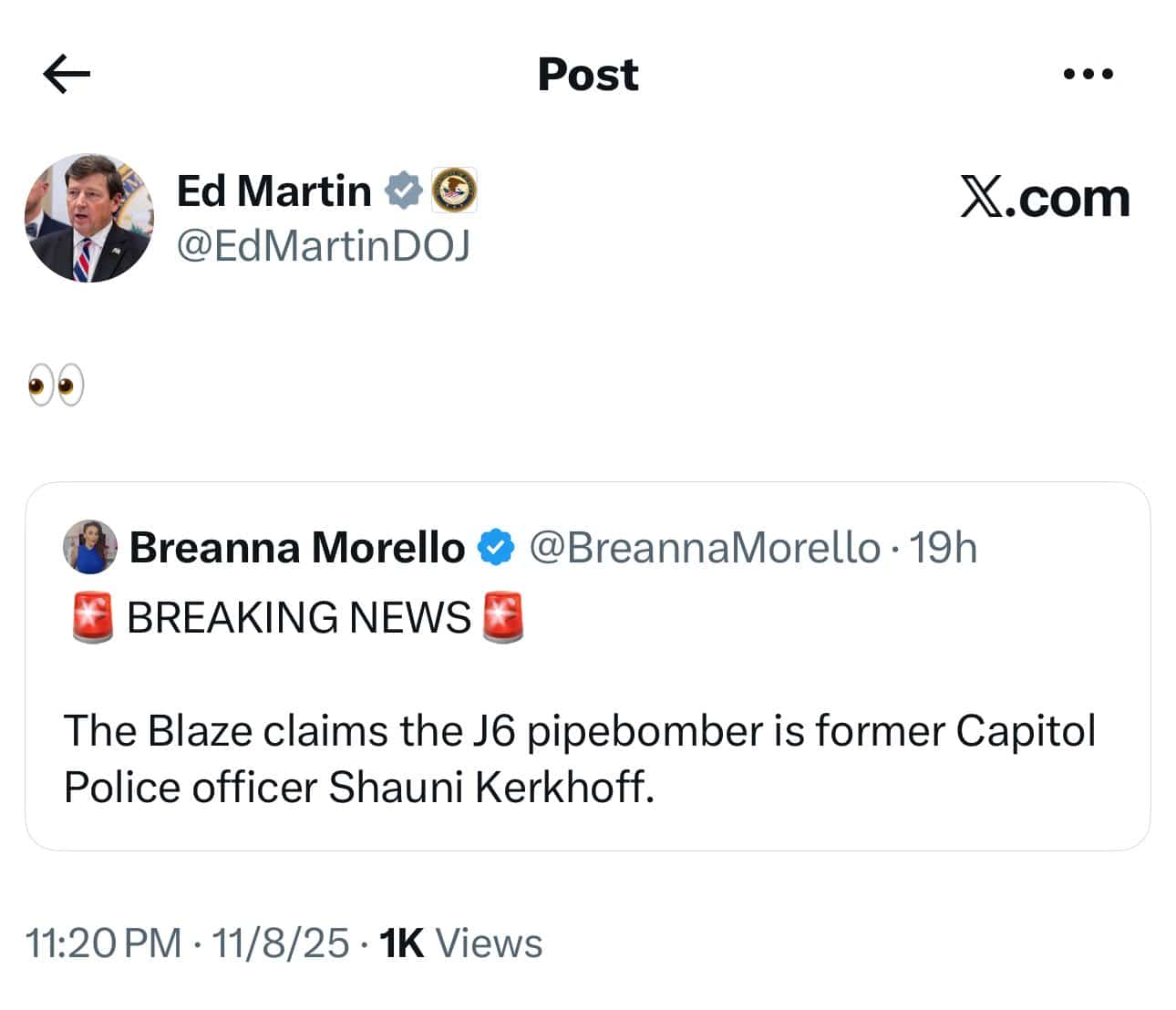Click the X.com logo text

pyautogui.click(x=1045, y=197)
